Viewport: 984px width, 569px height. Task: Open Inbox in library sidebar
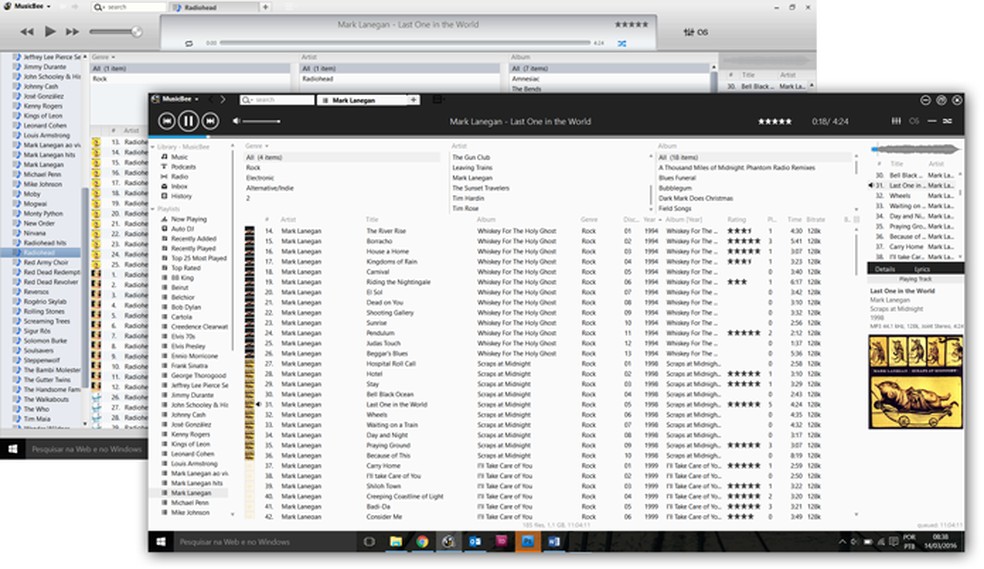(179, 186)
